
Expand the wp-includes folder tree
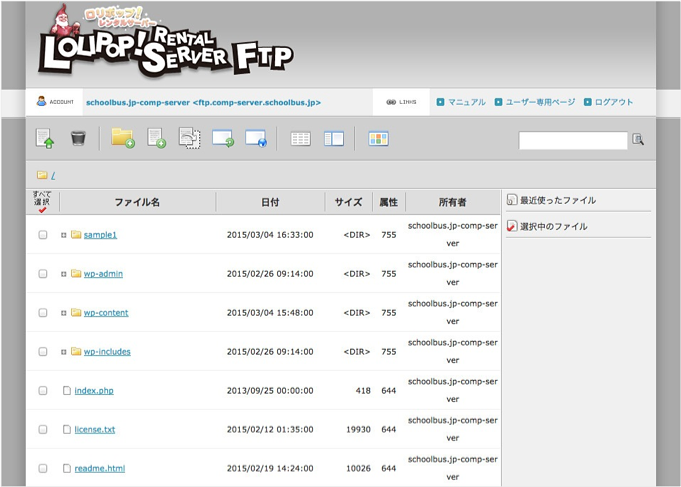63,352
